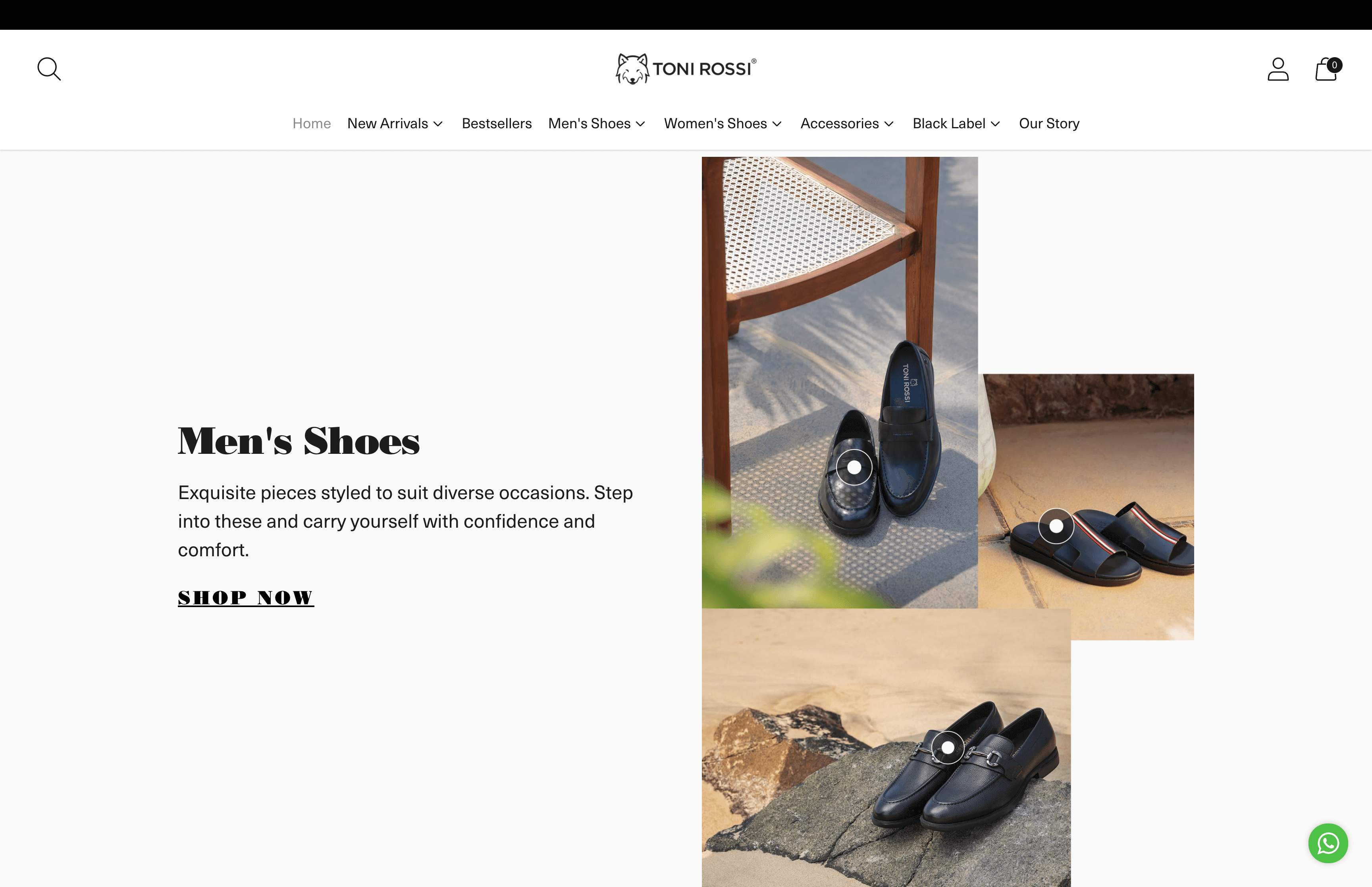Click the Men's Shoes heading
The height and width of the screenshot is (887, 1372).
click(x=299, y=441)
